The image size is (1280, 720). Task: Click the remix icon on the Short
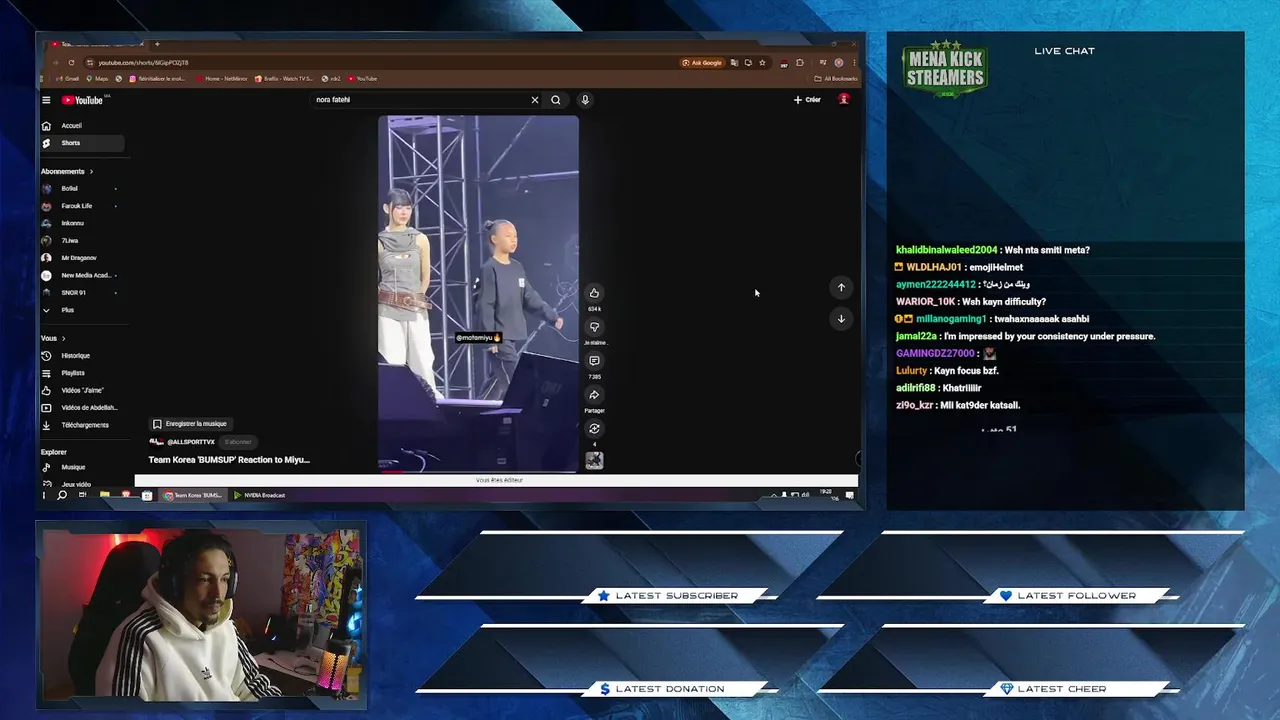(x=594, y=429)
